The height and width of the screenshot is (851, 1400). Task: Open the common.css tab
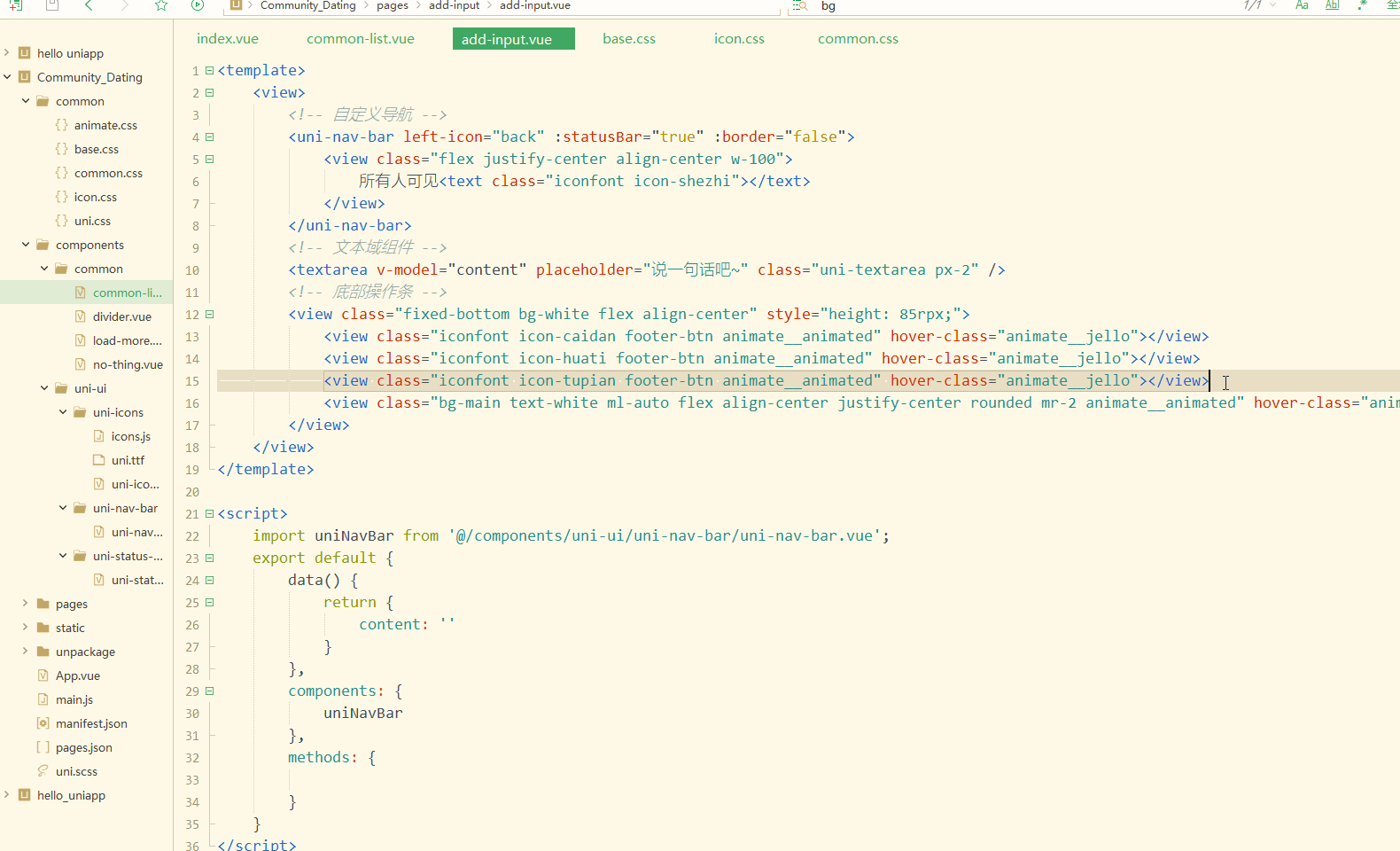(x=858, y=39)
